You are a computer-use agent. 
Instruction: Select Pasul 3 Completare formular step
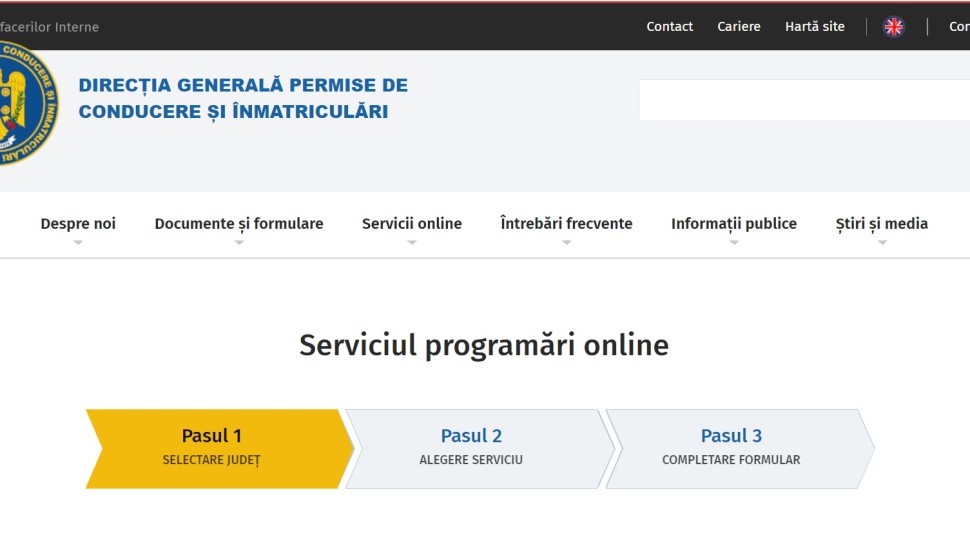(738, 449)
